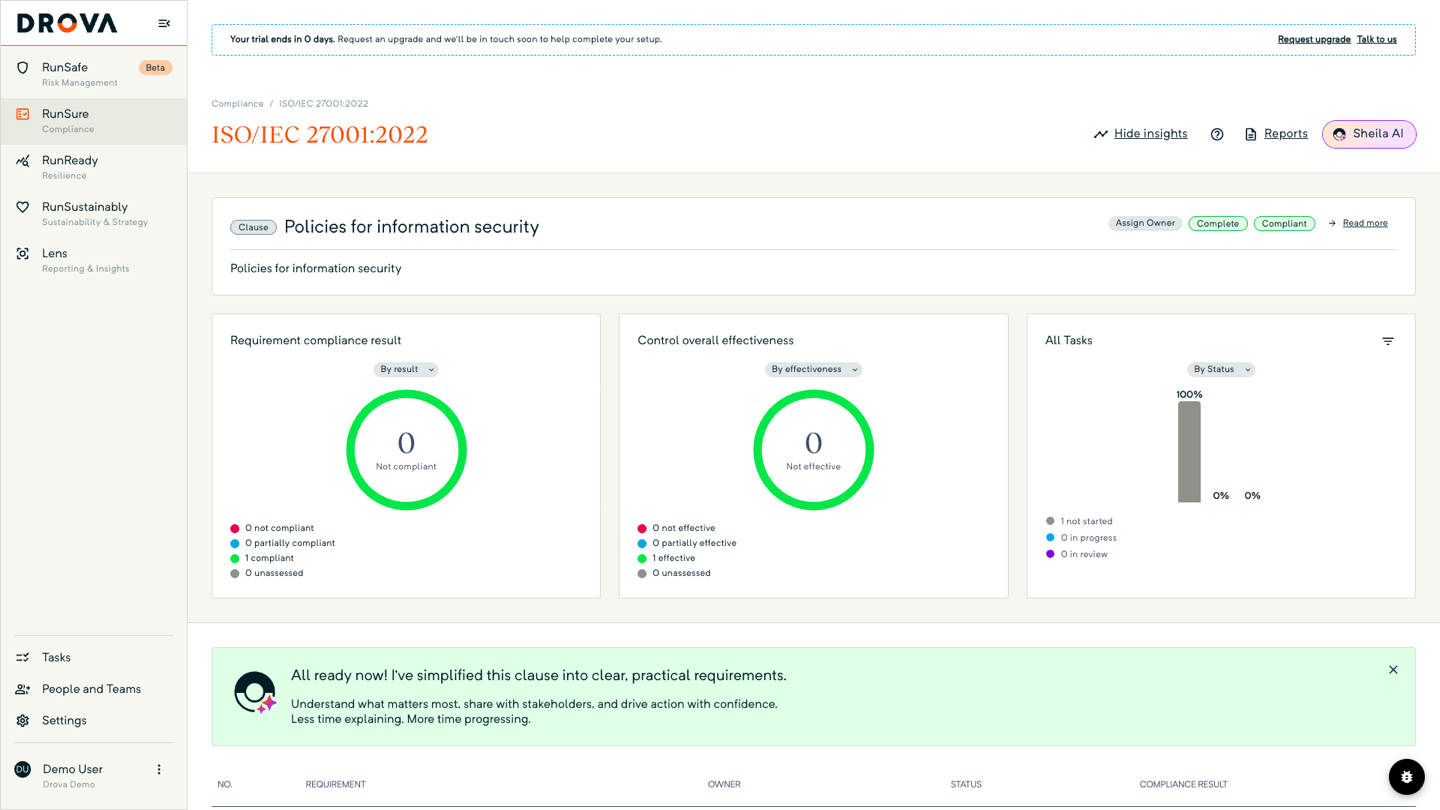Click the Demo User avatar
The width and height of the screenshot is (1440, 810).
click(x=22, y=769)
